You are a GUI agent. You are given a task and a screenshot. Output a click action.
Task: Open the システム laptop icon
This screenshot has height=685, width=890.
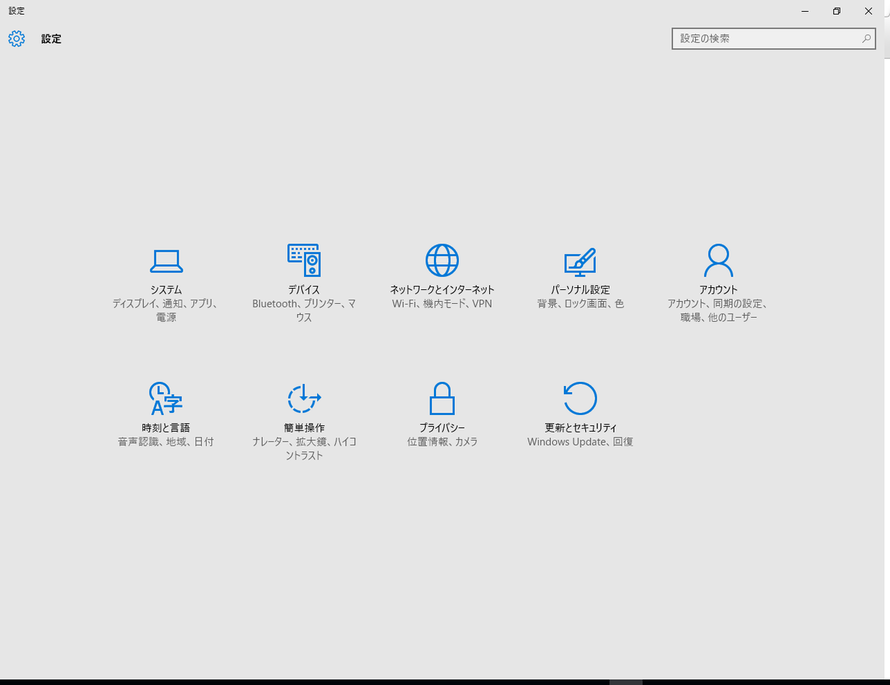pyautogui.click(x=166, y=261)
